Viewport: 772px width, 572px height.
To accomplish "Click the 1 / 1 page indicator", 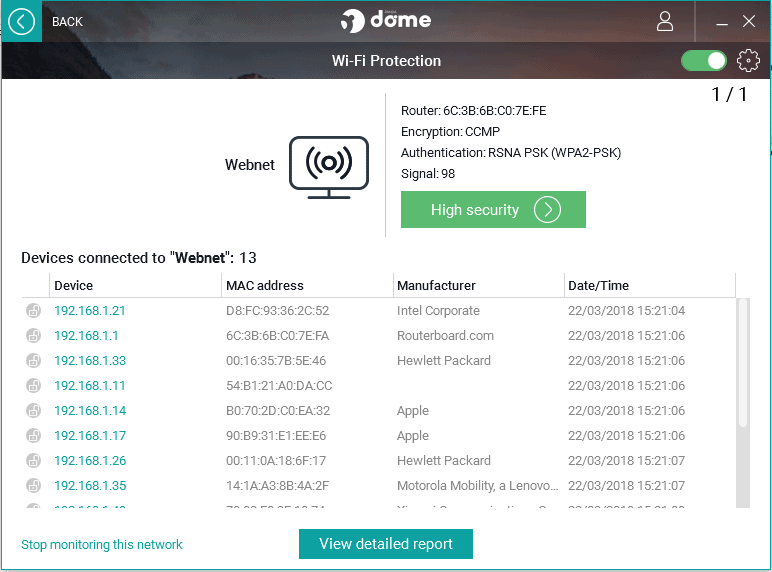I will pos(729,94).
